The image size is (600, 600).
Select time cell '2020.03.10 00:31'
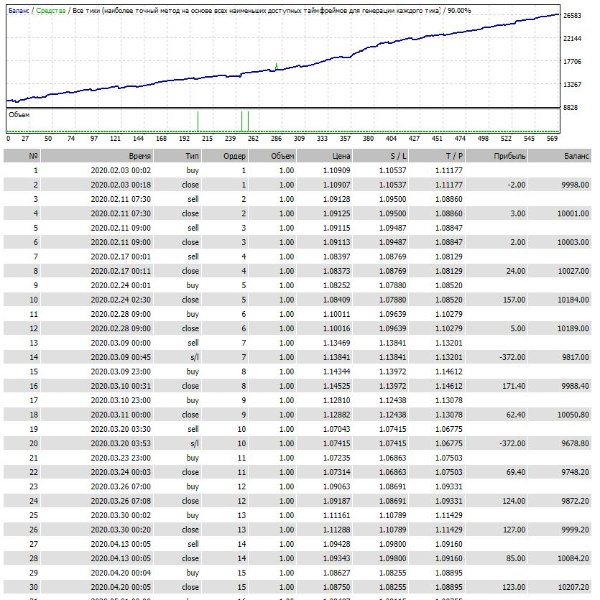[x=121, y=386]
